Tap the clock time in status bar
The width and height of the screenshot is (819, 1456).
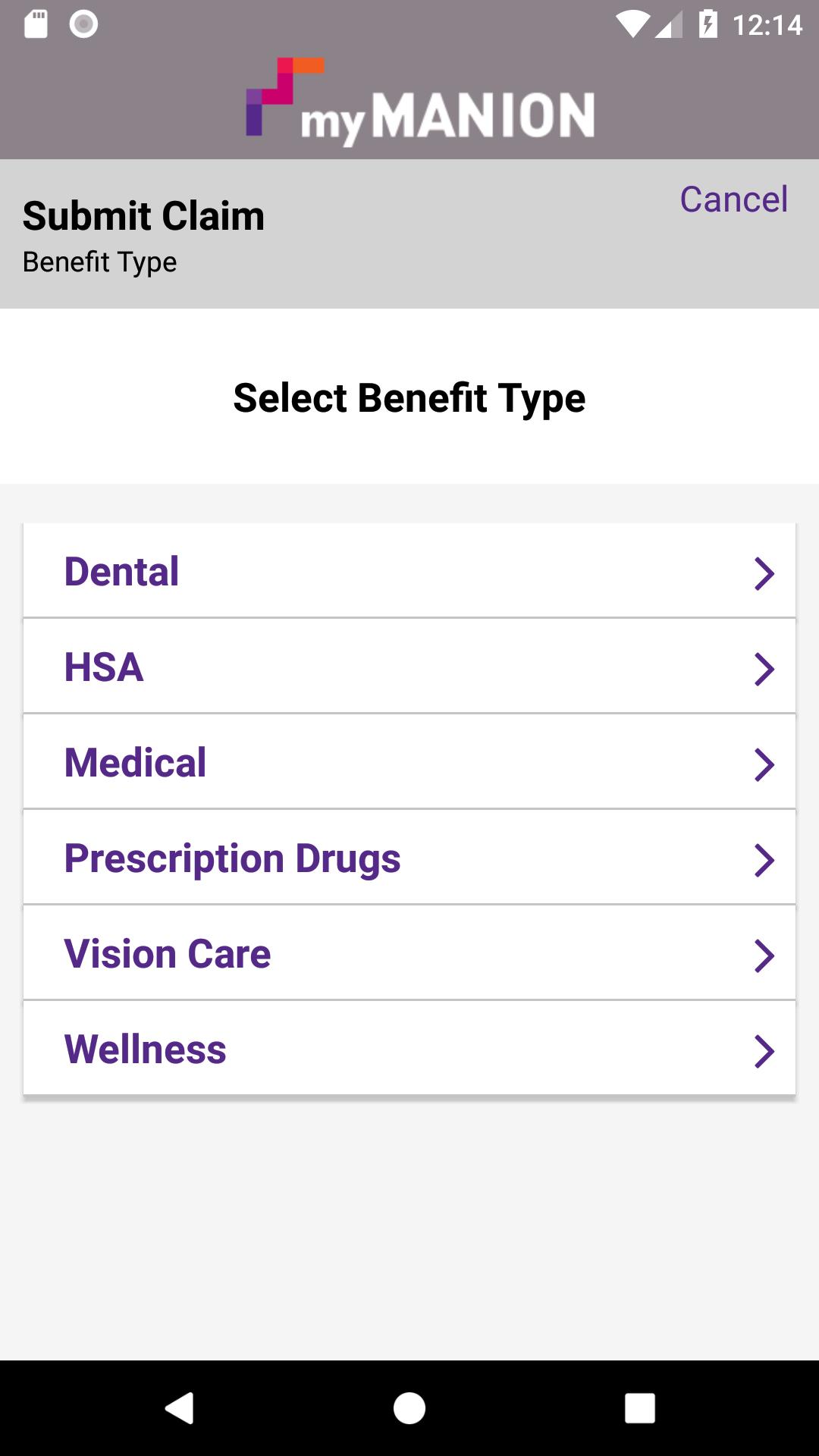(x=767, y=25)
